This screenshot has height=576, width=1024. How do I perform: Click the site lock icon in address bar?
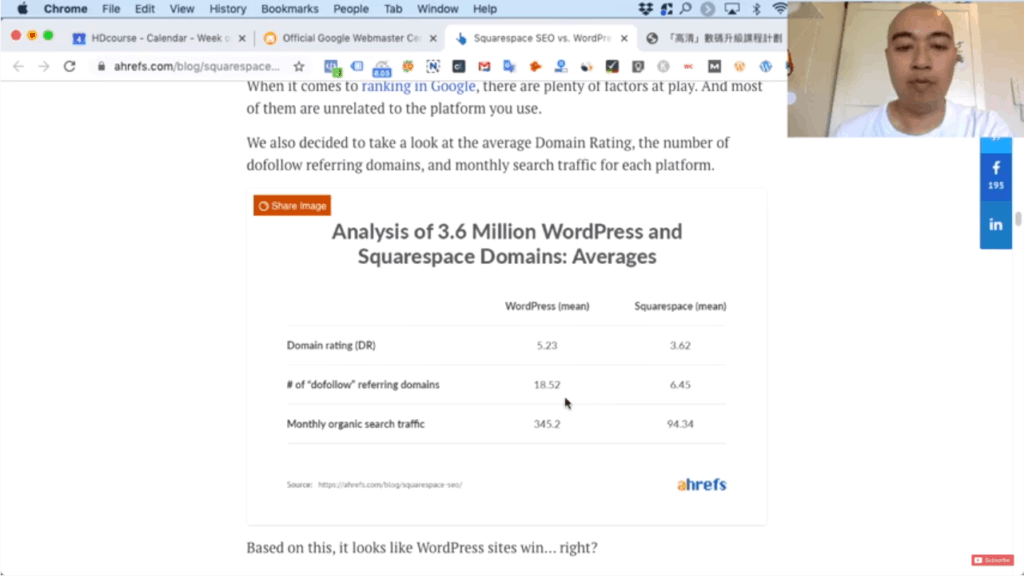click(101, 66)
